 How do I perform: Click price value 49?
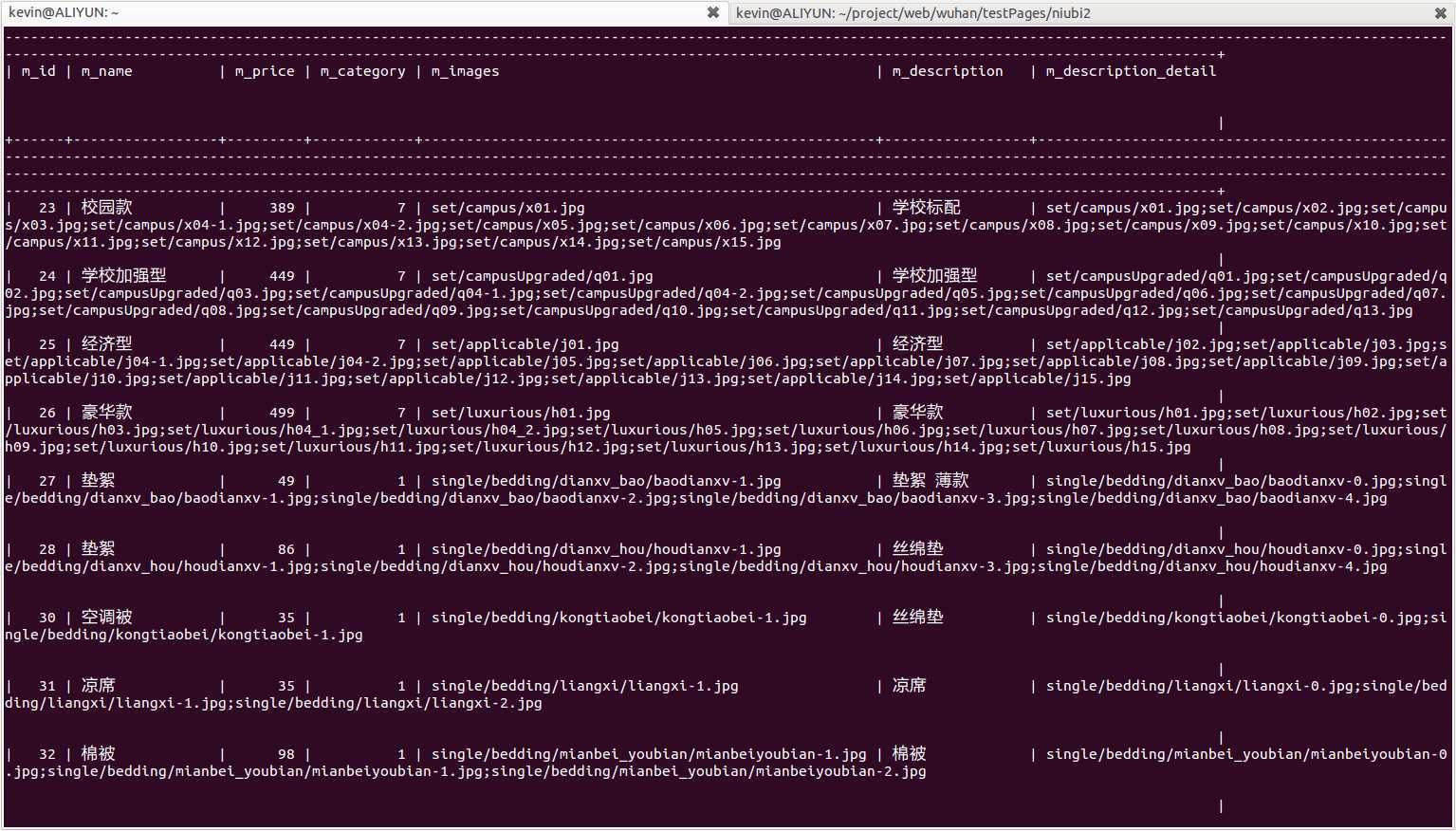click(x=286, y=481)
